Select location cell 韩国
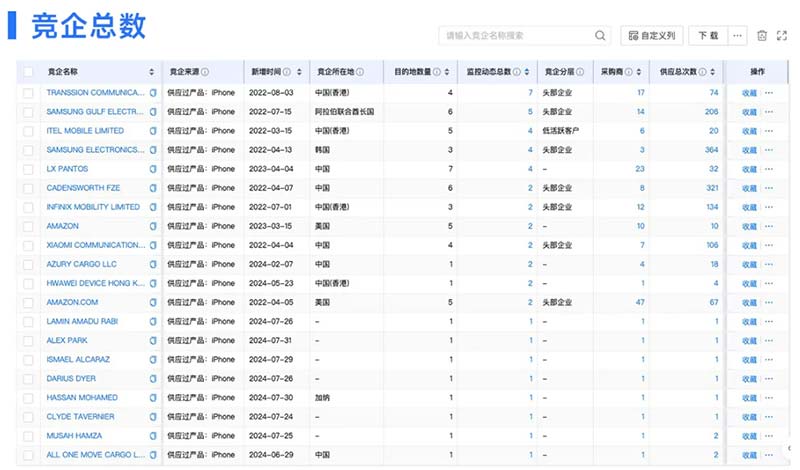Viewport: 800px width, 470px height. click(x=322, y=150)
